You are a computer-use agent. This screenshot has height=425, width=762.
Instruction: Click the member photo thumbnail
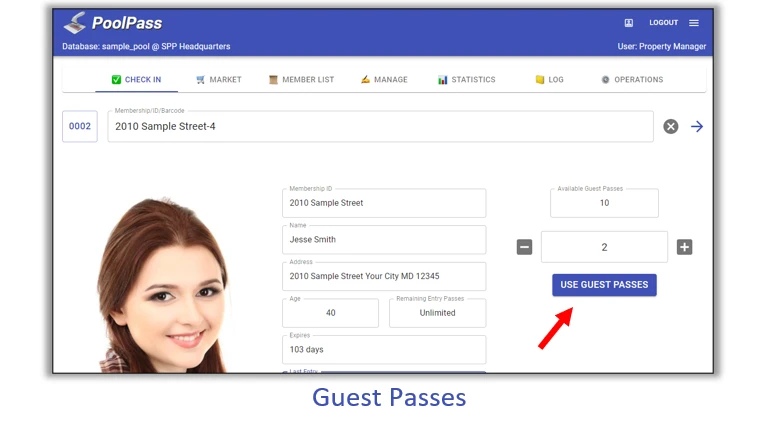[x=165, y=290]
